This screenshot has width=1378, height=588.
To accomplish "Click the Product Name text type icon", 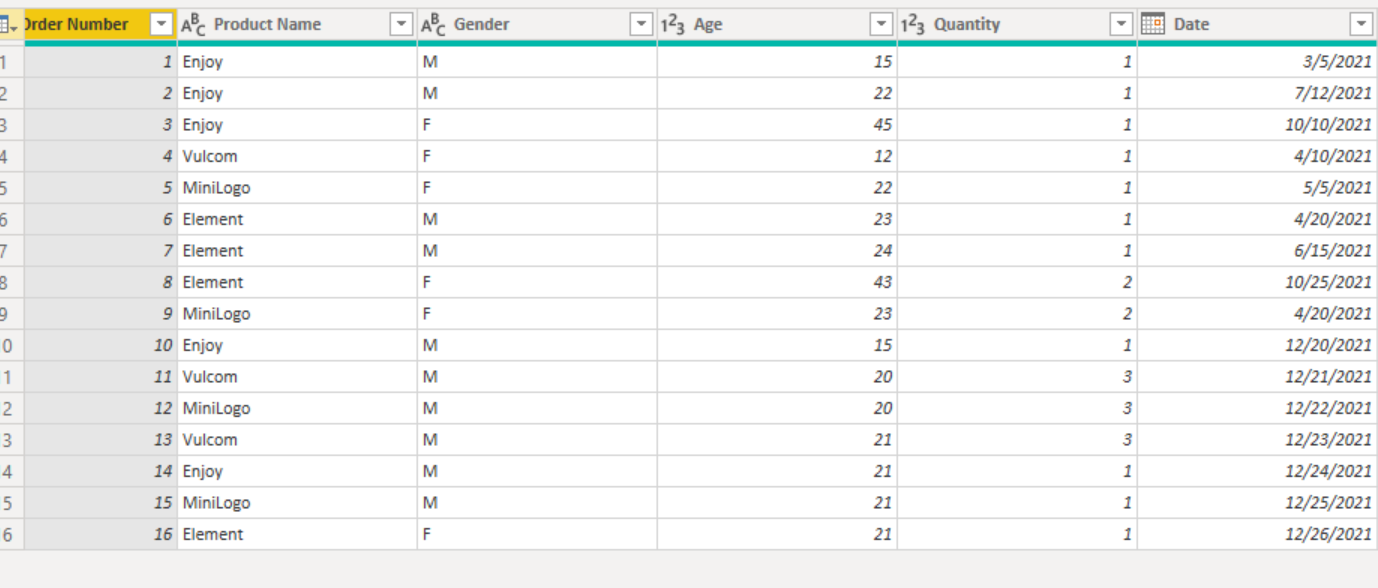I will tap(193, 25).
